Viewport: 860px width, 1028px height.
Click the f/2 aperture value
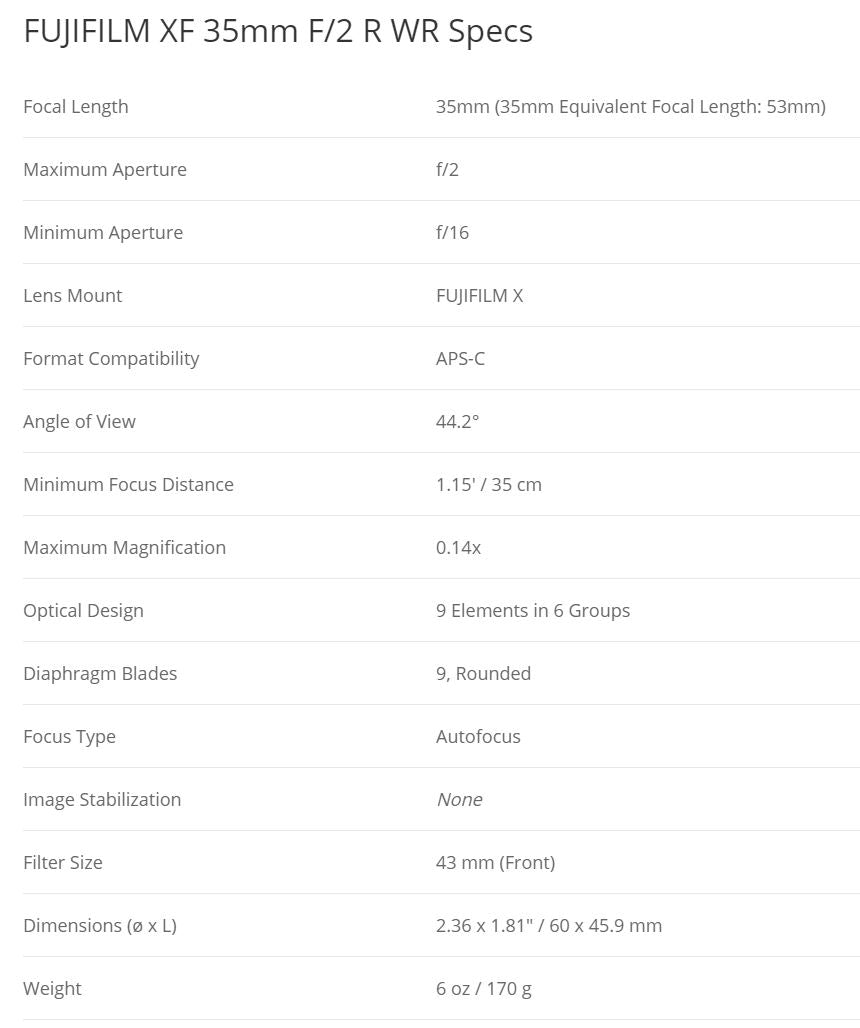pos(447,170)
